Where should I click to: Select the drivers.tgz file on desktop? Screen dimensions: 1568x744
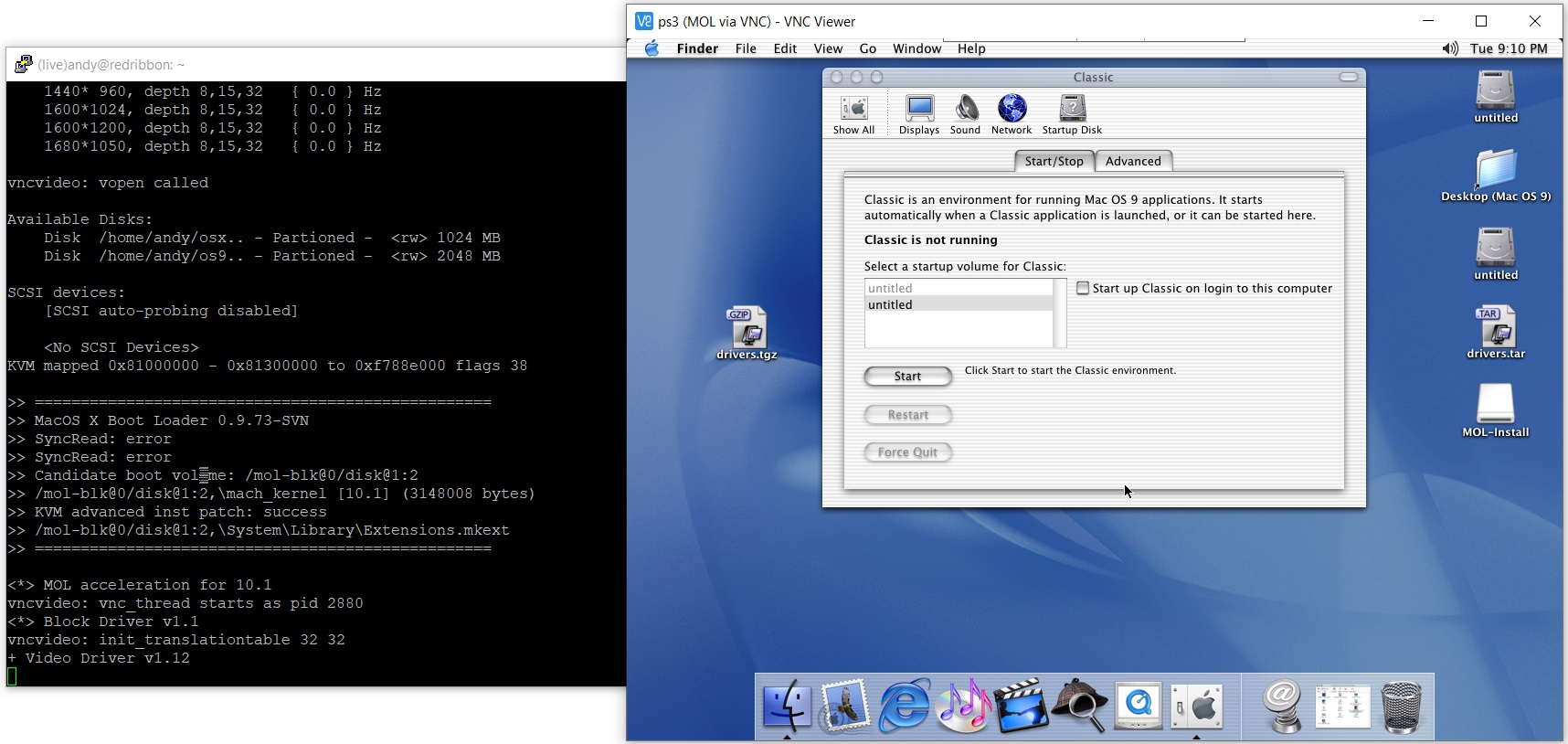coord(747,334)
